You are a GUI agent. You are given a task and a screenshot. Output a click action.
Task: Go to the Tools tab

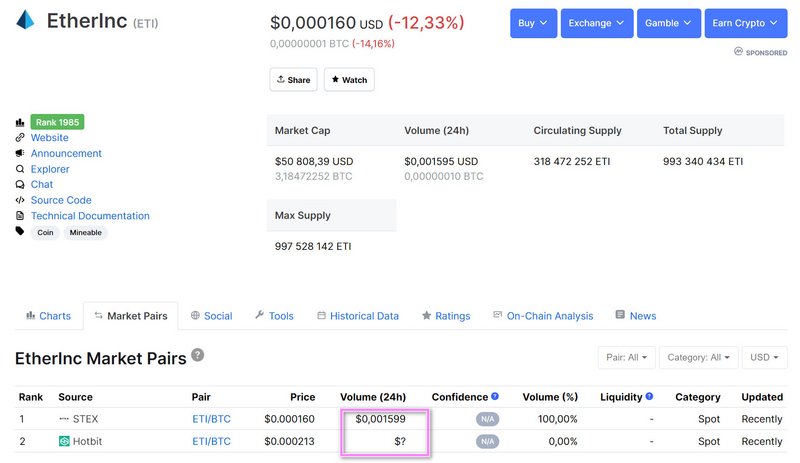pyautogui.click(x=274, y=316)
